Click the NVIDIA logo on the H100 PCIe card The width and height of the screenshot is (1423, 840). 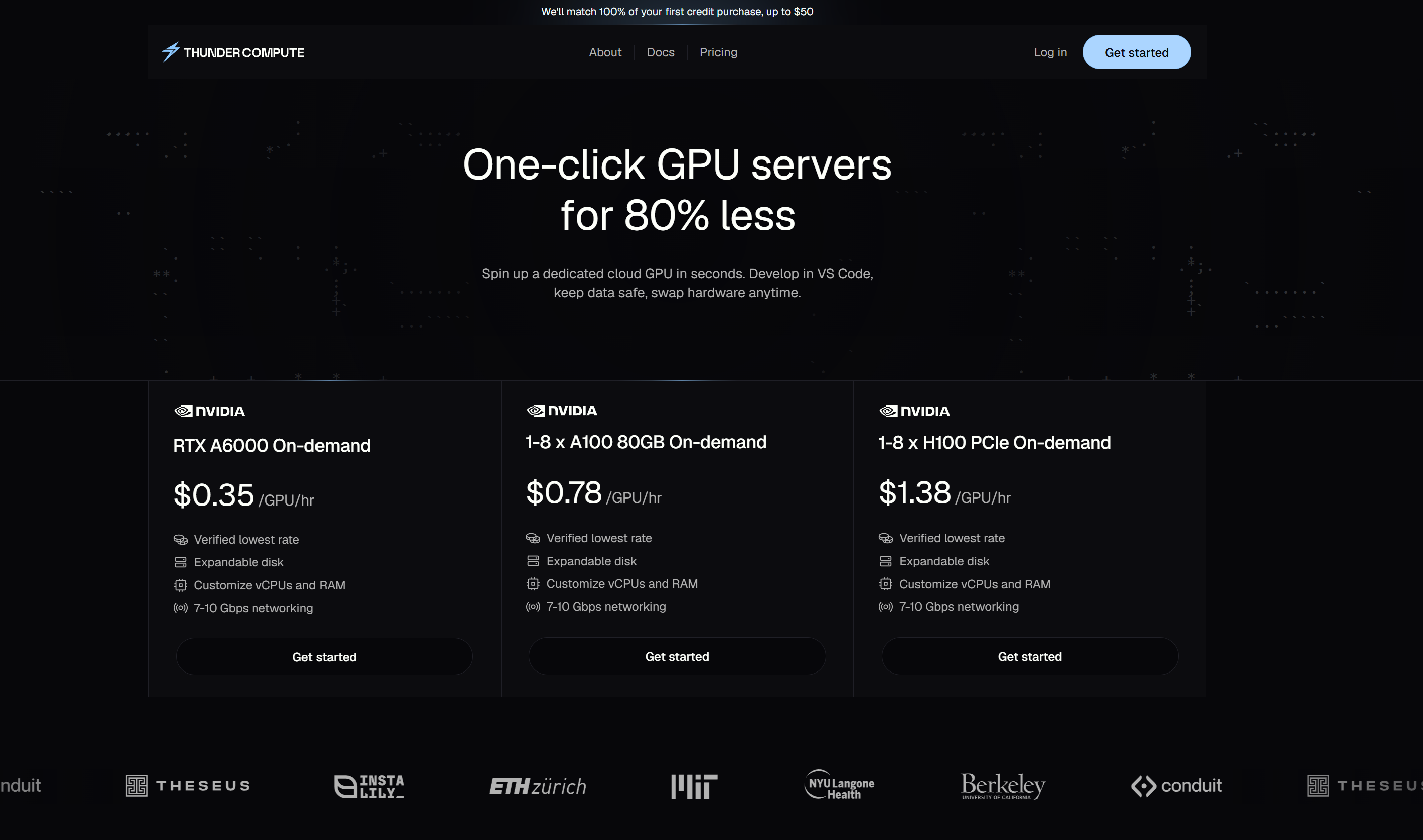[914, 412]
